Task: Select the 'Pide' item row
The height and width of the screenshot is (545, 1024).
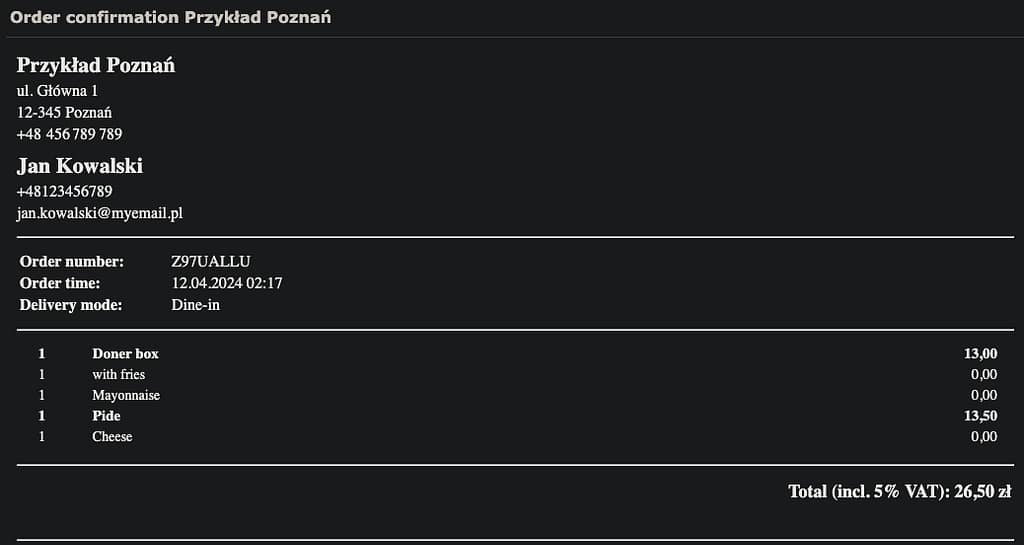Action: (515, 416)
